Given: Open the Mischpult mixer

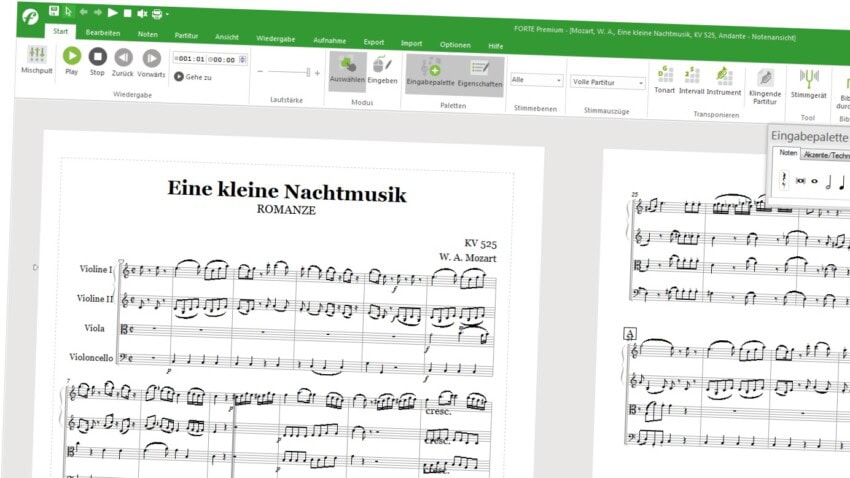Looking at the screenshot, I should click(x=36, y=59).
